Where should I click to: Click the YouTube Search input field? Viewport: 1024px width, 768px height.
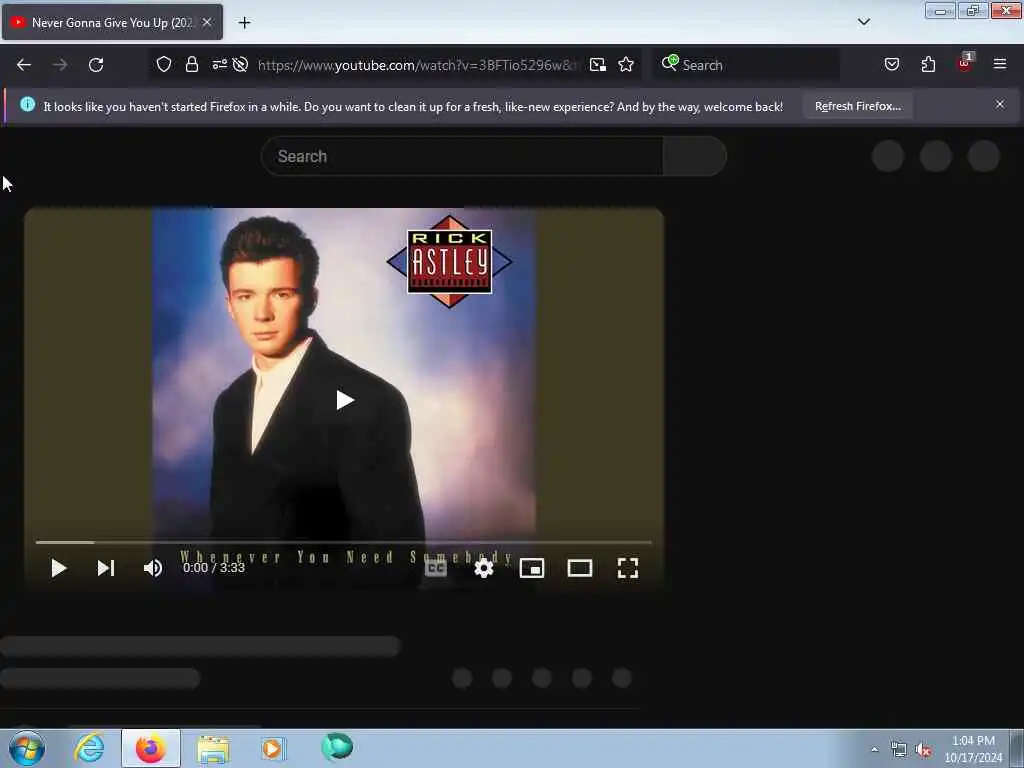462,156
